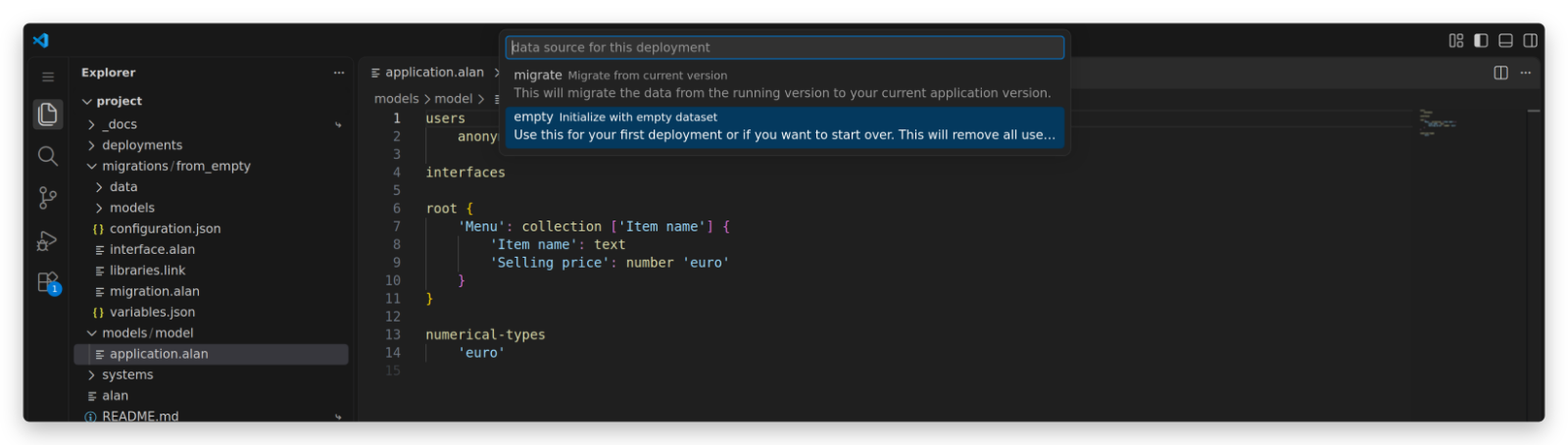1568x445 pixels.
Task: Open the Search view icon
Action: (x=47, y=156)
